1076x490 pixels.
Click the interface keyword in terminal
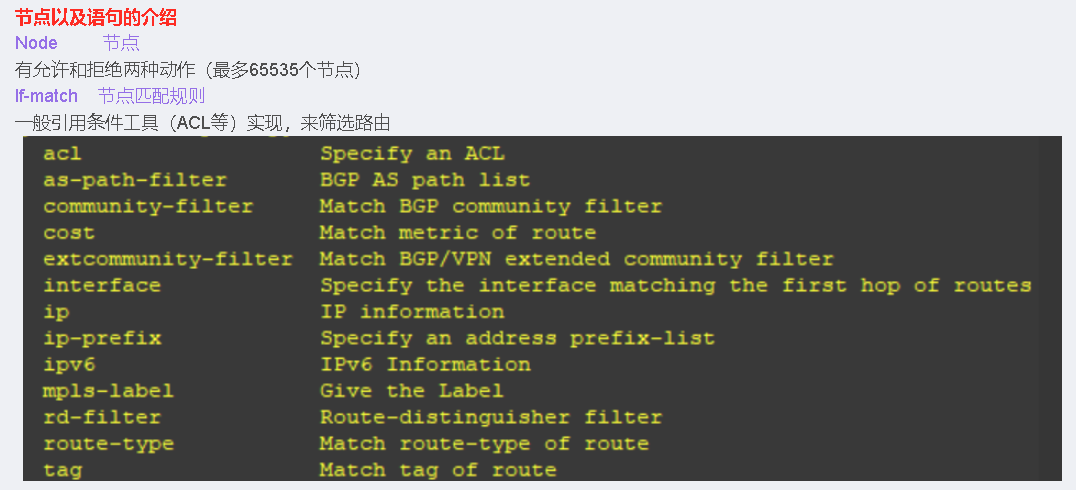click(x=102, y=286)
